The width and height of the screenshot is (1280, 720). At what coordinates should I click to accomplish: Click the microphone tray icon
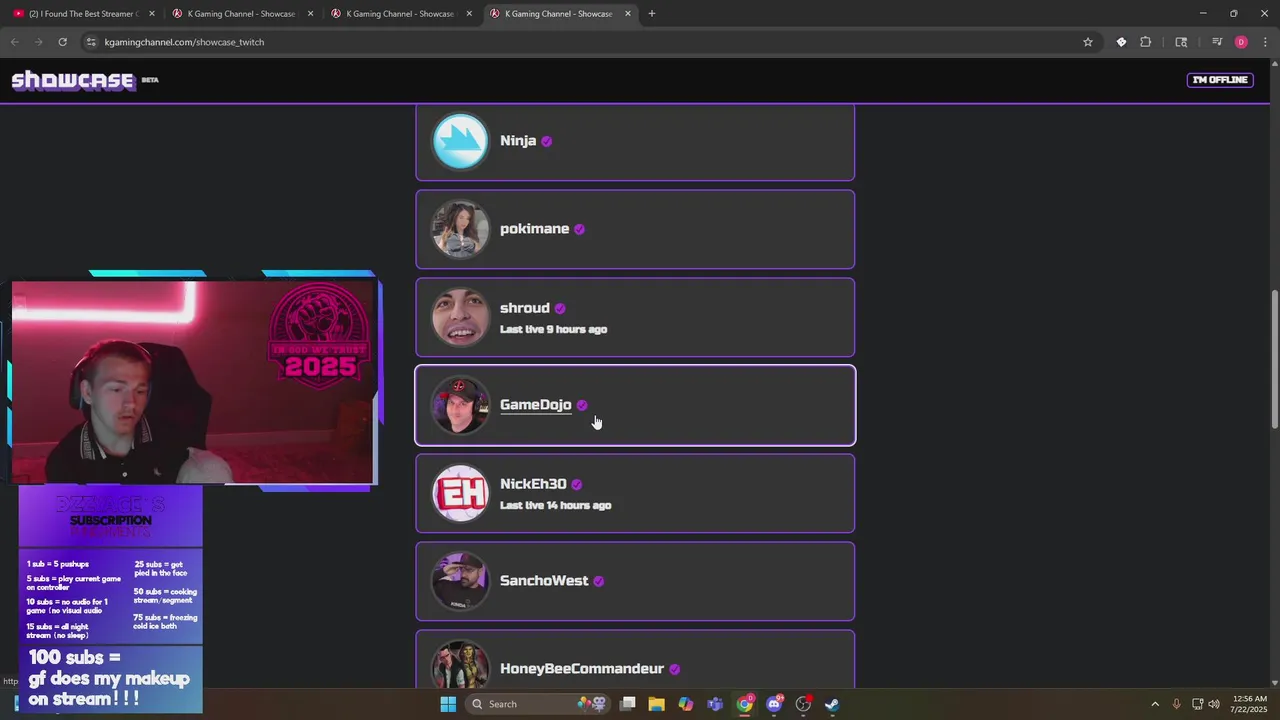coord(1176,704)
